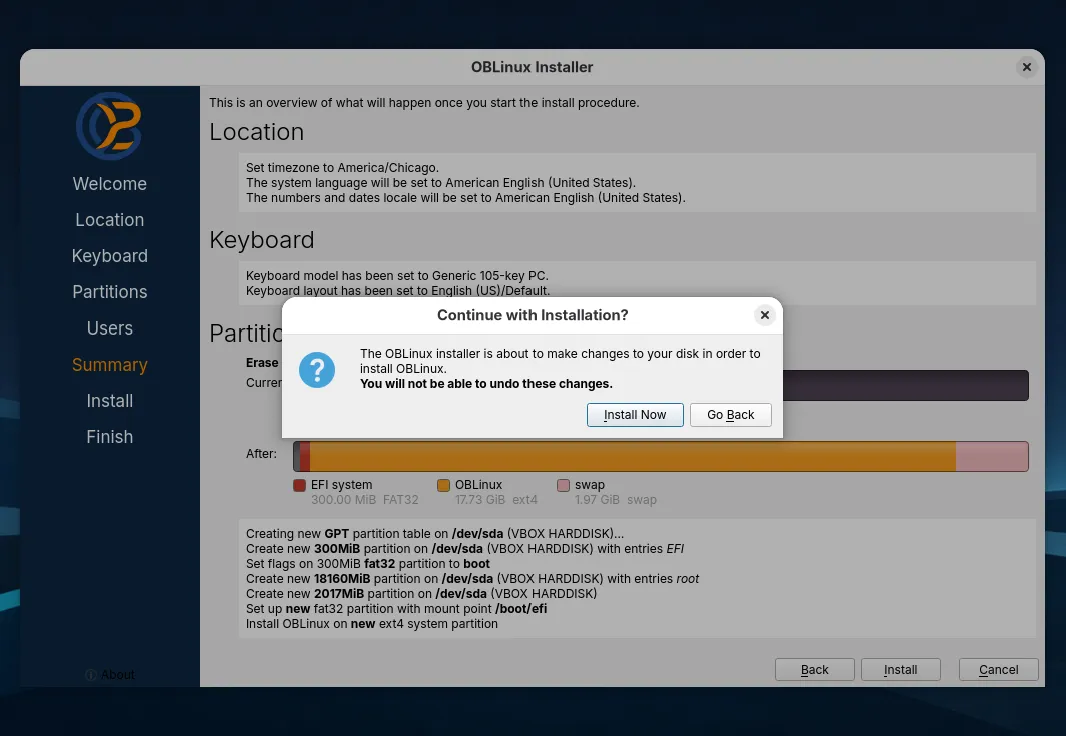Confirm with the Install Now button
The image size is (1066, 736).
[635, 415]
